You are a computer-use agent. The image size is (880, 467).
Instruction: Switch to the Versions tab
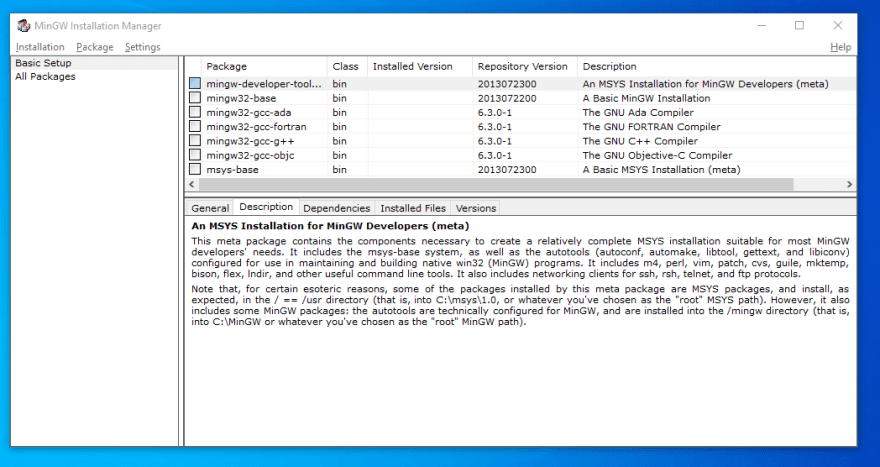476,208
